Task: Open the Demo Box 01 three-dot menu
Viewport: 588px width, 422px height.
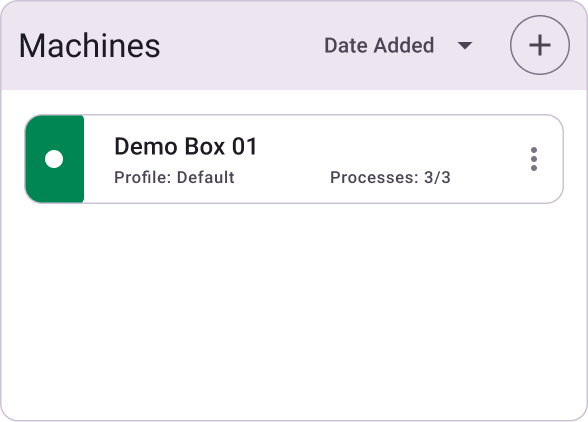Action: pos(534,159)
